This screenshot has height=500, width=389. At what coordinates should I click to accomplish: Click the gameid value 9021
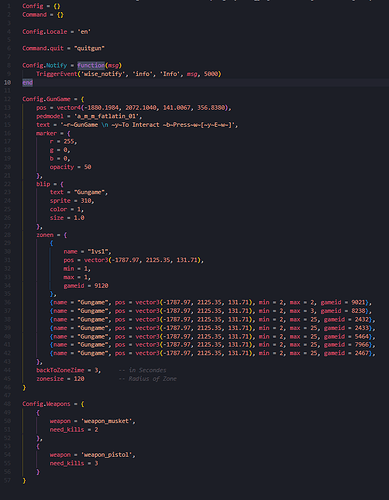coord(358,302)
